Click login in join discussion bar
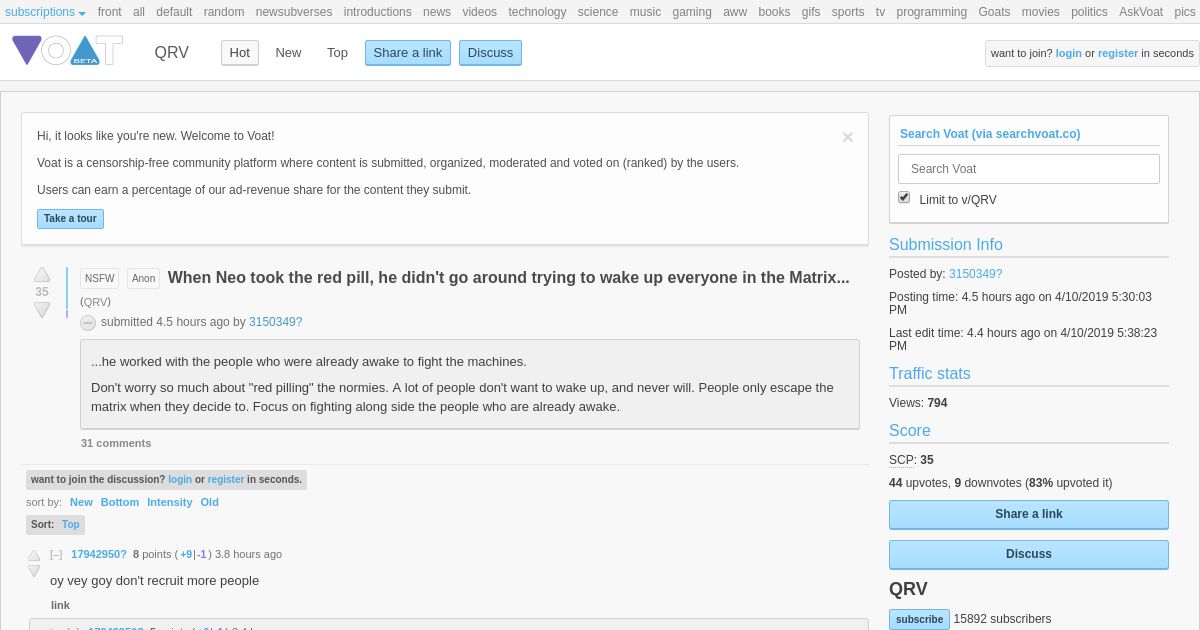The height and width of the screenshot is (630, 1200). 180,480
